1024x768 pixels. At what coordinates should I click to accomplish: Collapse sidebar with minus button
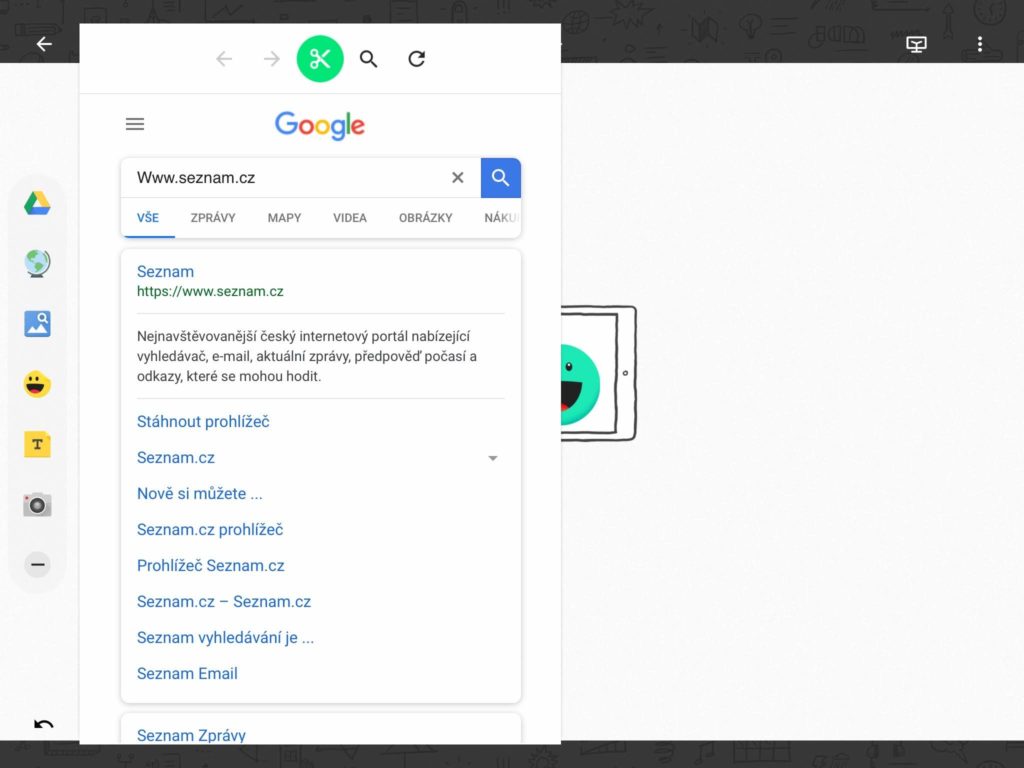coord(37,564)
